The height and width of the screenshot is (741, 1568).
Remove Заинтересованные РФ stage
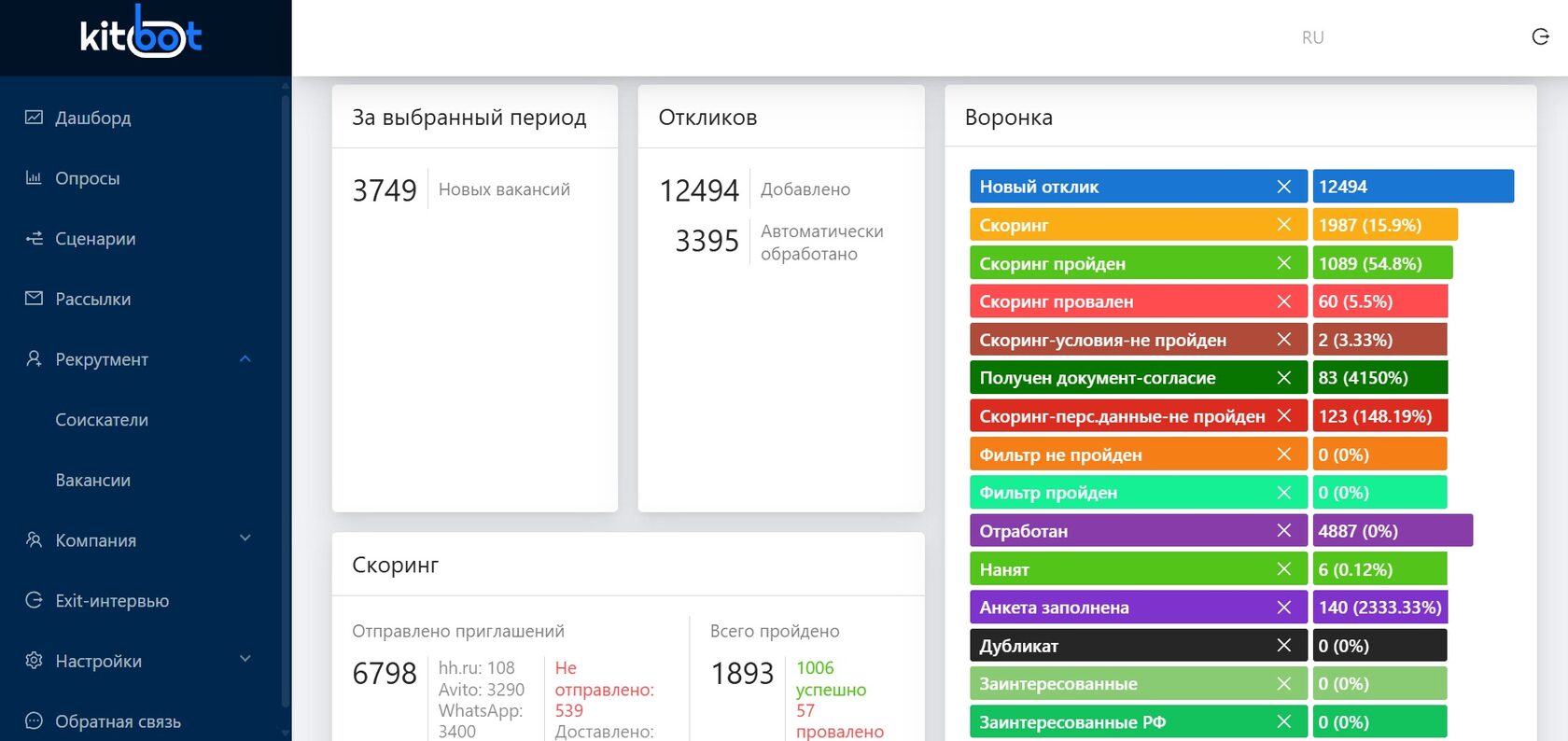coord(1284,722)
